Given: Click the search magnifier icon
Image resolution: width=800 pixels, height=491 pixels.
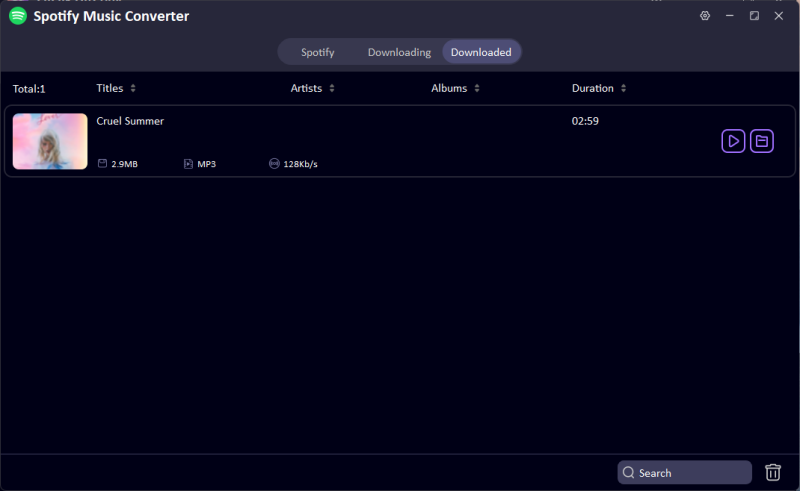Looking at the screenshot, I should 629,473.
